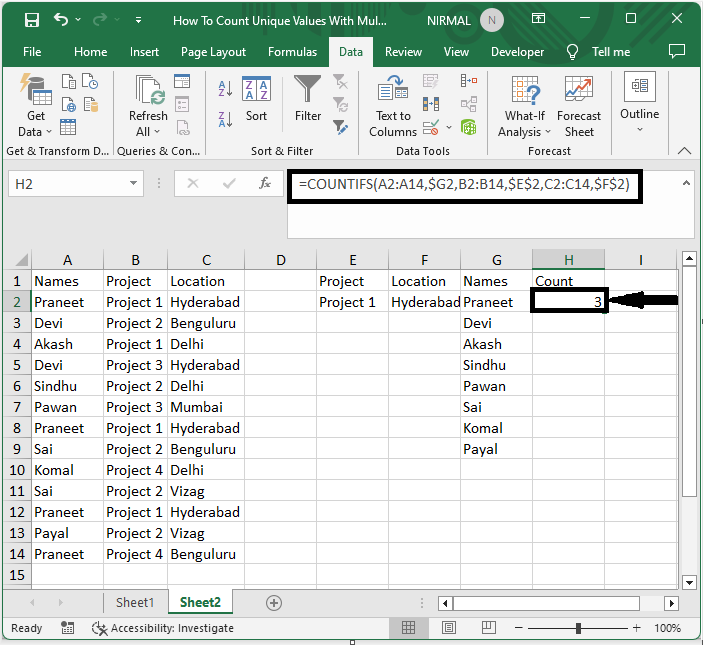
Task: Zoom out with the minus button
Action: [x=519, y=628]
